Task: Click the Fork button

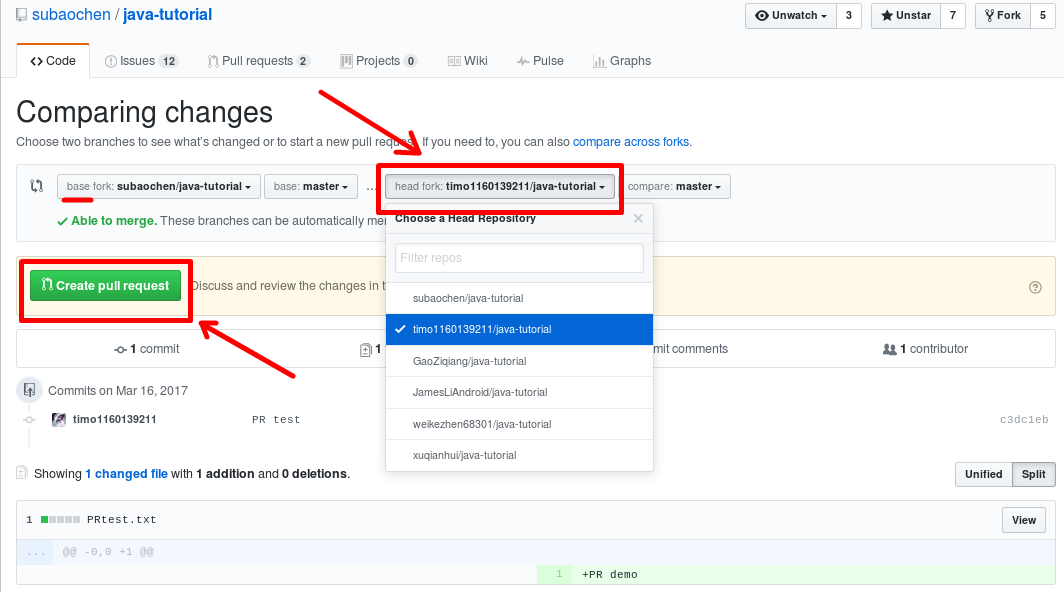Action: click(x=1003, y=16)
